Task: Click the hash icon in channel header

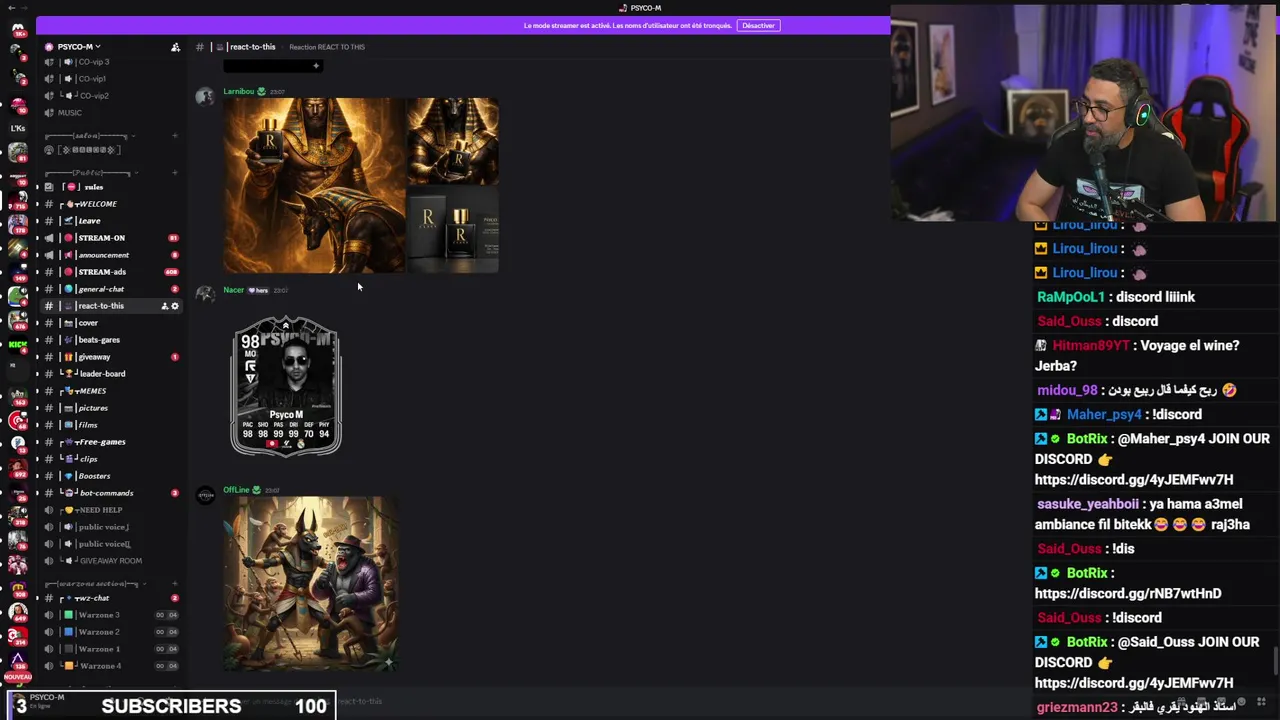Action: tap(200, 47)
